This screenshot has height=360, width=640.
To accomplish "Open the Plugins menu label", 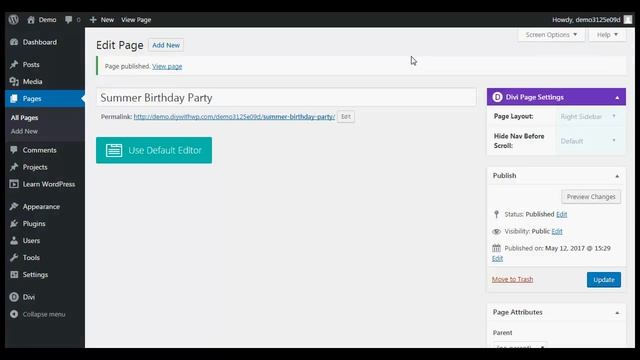I will pyautogui.click(x=34, y=224).
